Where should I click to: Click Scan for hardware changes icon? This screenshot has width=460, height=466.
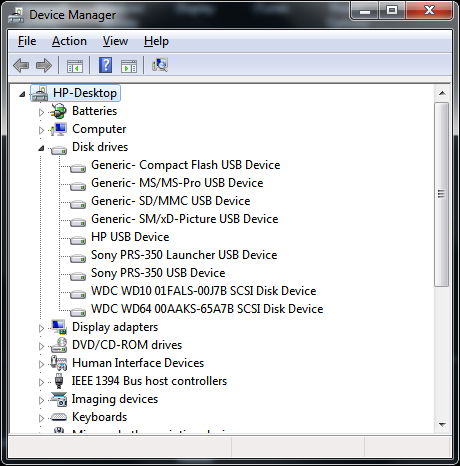click(160, 65)
